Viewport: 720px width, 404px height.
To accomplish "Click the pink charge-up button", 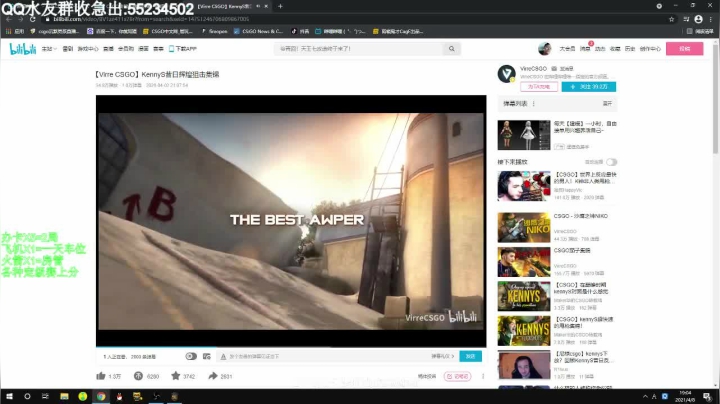I will pos(539,87).
